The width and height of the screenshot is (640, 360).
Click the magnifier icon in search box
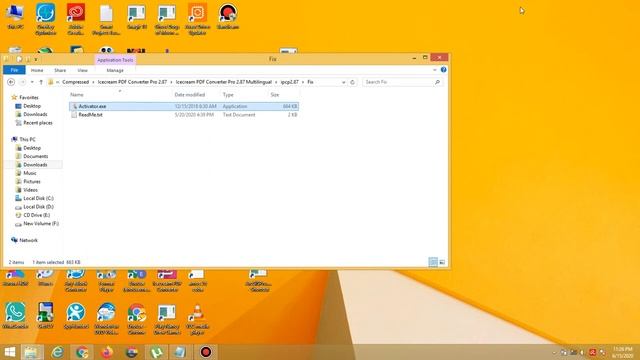pyautogui.click(x=438, y=82)
